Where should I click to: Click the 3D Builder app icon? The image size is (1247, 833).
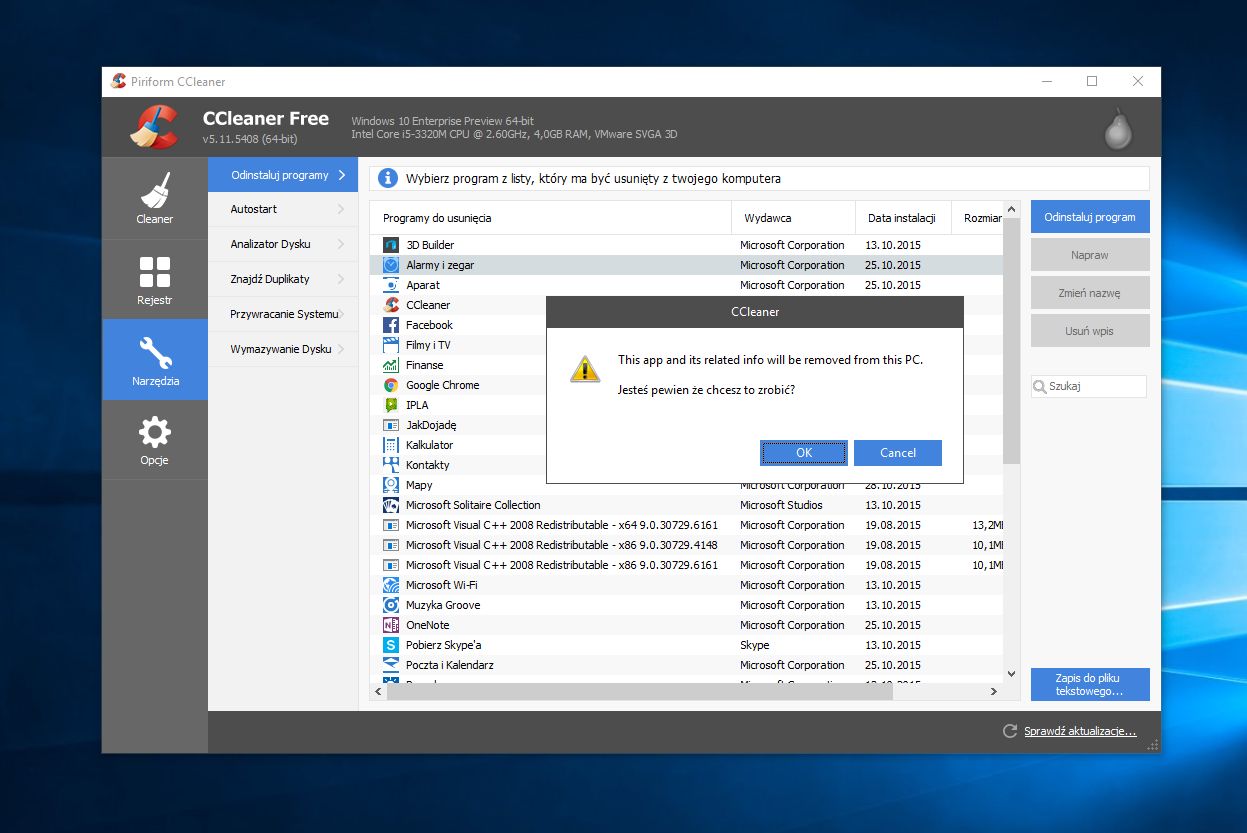coord(391,245)
